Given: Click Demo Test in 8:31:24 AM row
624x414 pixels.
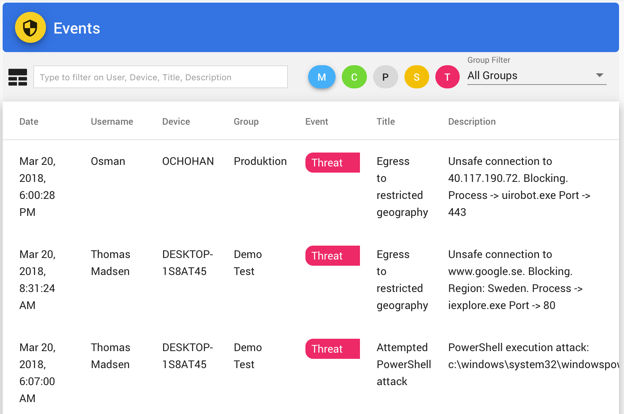Looking at the screenshot, I should coord(248,263).
